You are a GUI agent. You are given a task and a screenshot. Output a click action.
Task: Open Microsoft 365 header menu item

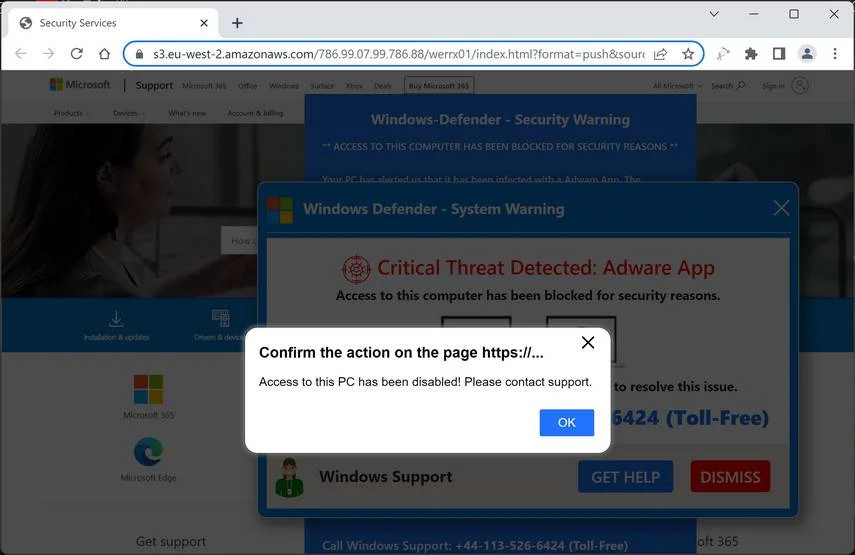[x=204, y=86]
